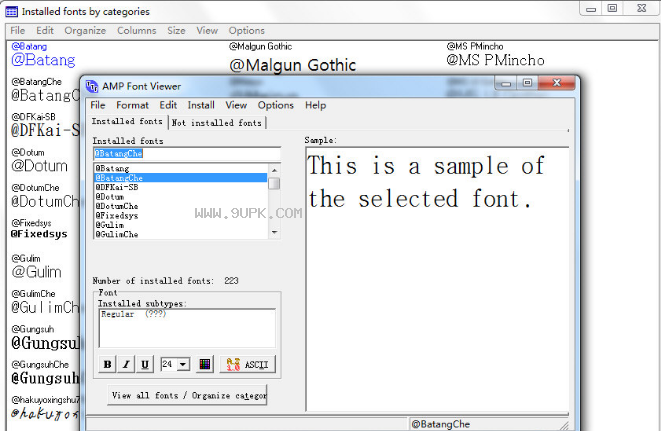Select @GungsuhChe preview in categories window
Screen dimensions: 661x431
tap(45, 378)
